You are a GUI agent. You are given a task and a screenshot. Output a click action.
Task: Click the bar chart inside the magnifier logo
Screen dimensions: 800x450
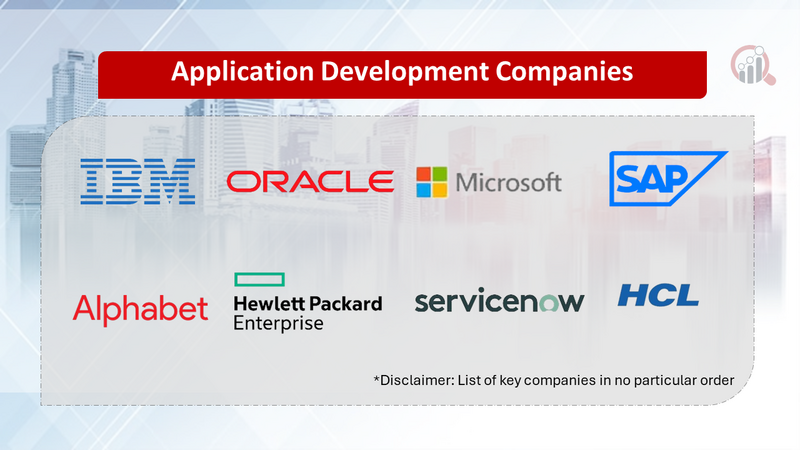(750, 67)
